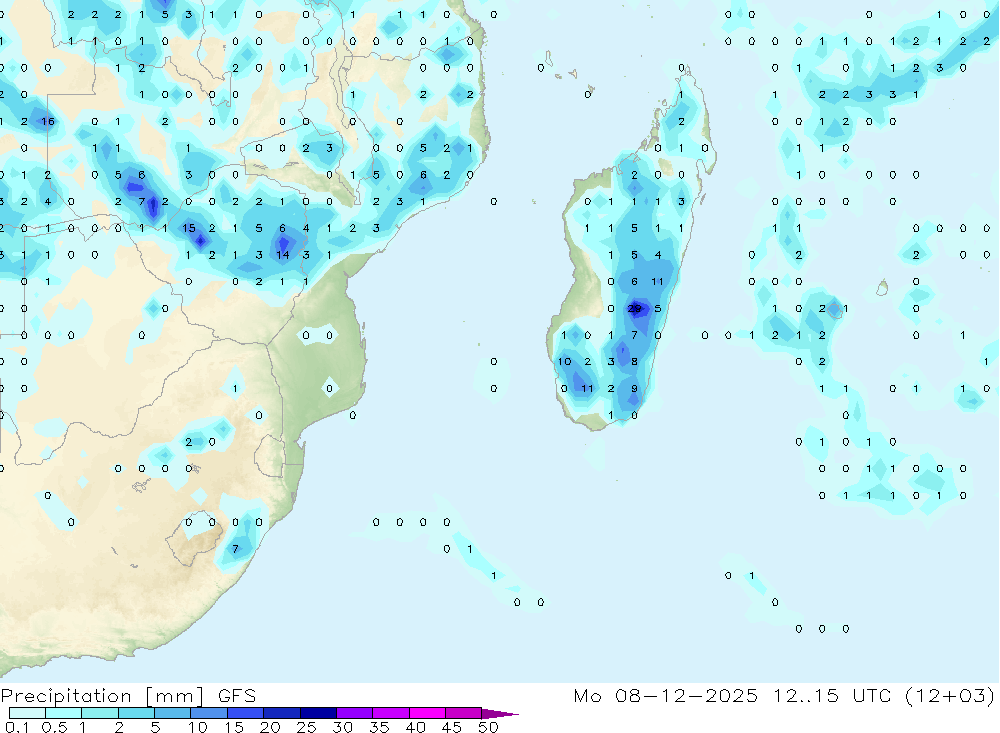1000x733 pixels.
Task: Click the '11' value right of '6' in Madagascar
Action: click(658, 281)
